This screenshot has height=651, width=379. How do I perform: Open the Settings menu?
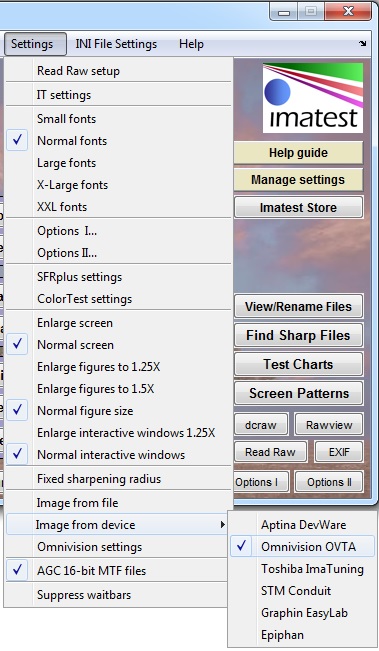35,44
